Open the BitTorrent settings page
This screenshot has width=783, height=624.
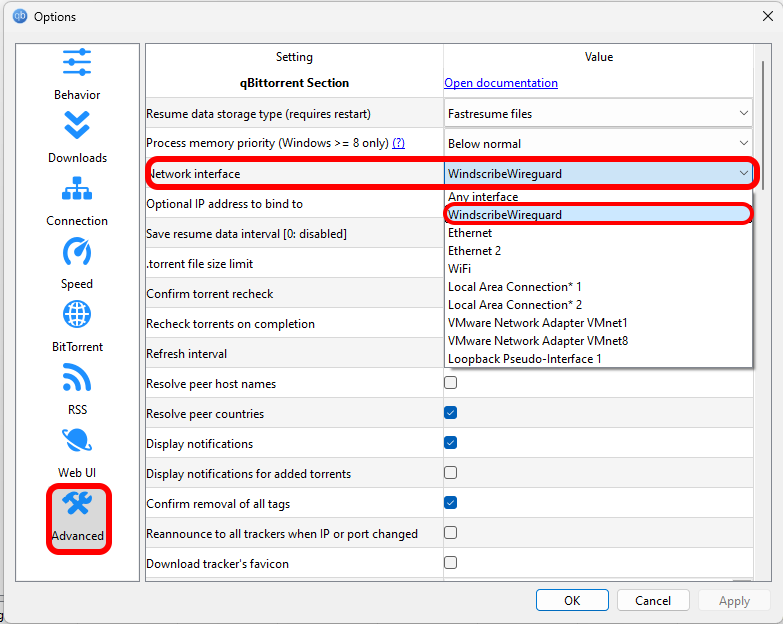point(77,326)
